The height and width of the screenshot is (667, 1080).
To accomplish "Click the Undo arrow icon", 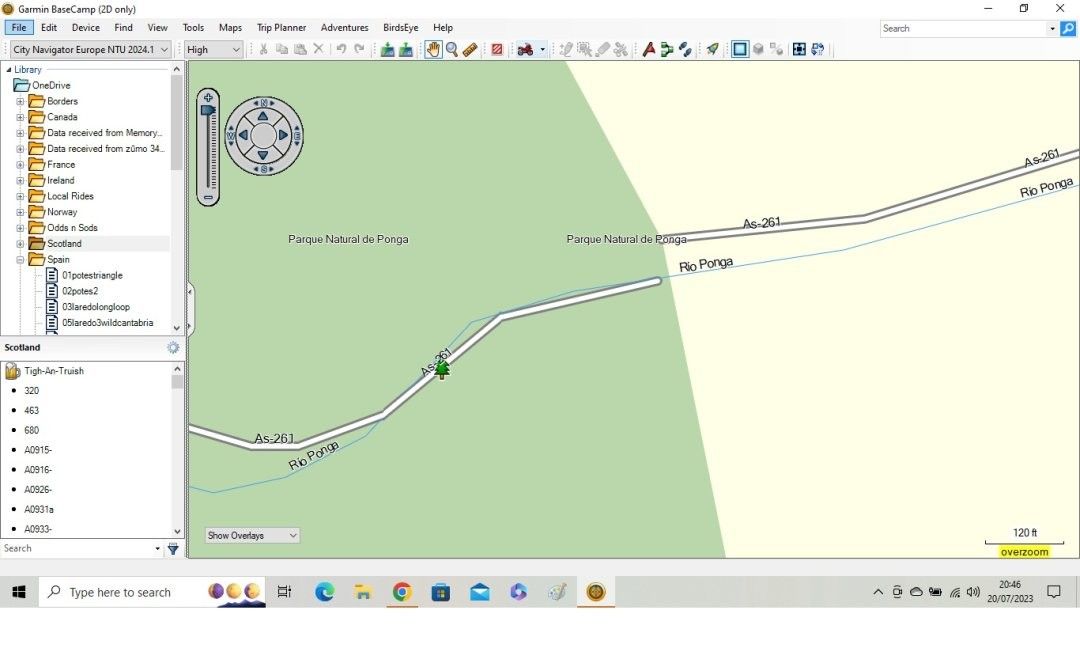I will pyautogui.click(x=341, y=50).
